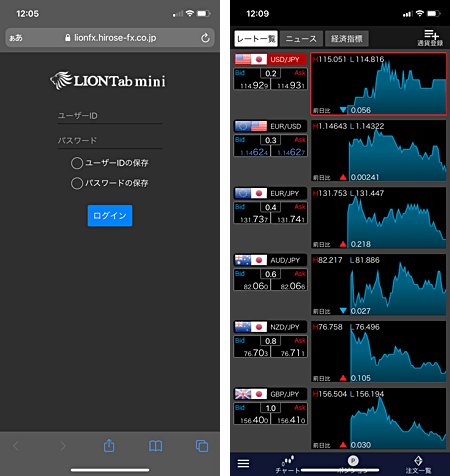Select the レート一覧 tab
Image resolution: width=450 pixels, height=476 pixels.
pyautogui.click(x=256, y=39)
